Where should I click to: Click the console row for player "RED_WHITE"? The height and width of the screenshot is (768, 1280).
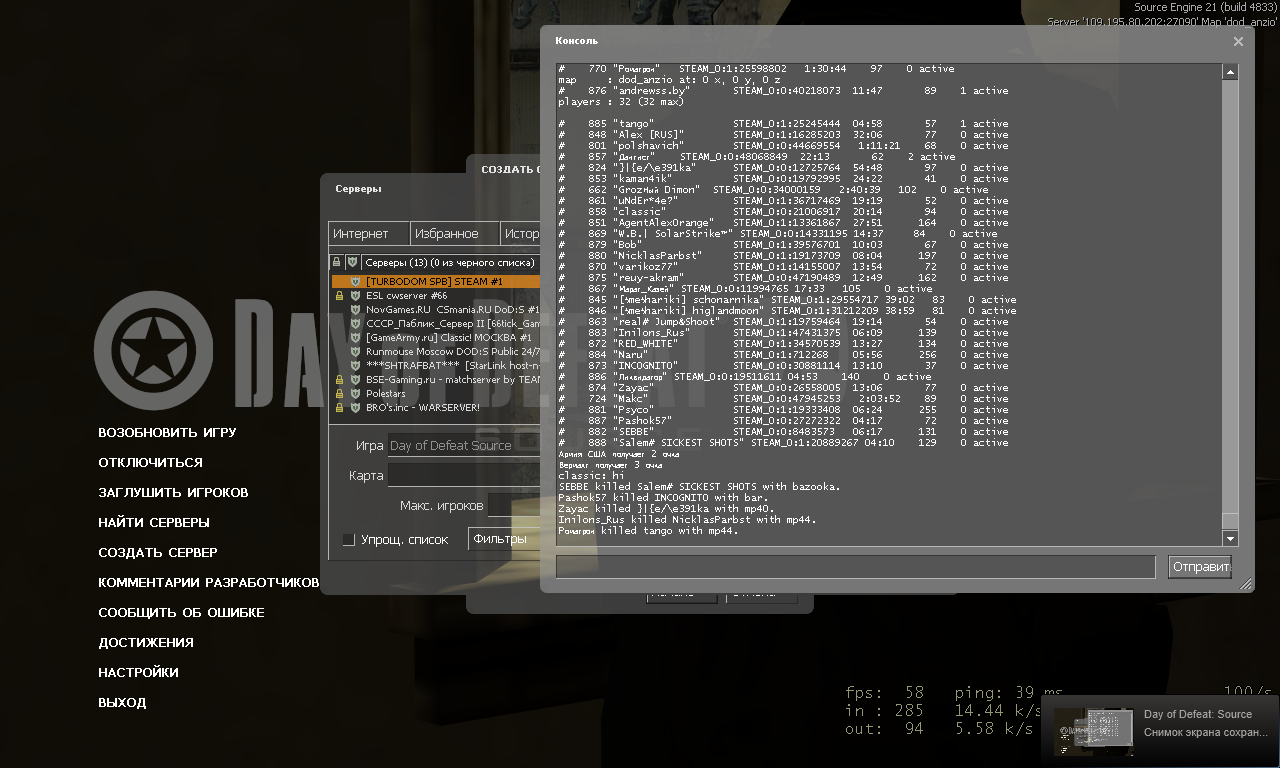[x=783, y=344]
